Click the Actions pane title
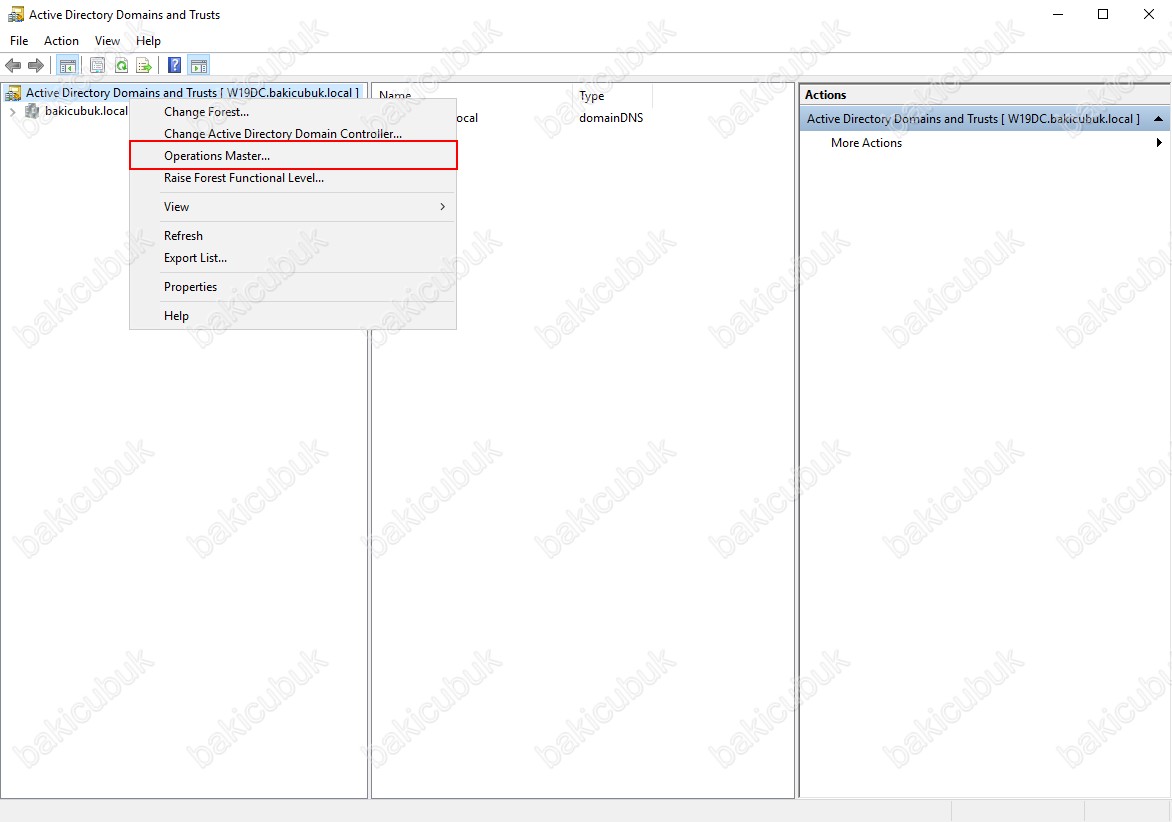The height and width of the screenshot is (822, 1172). pos(825,95)
